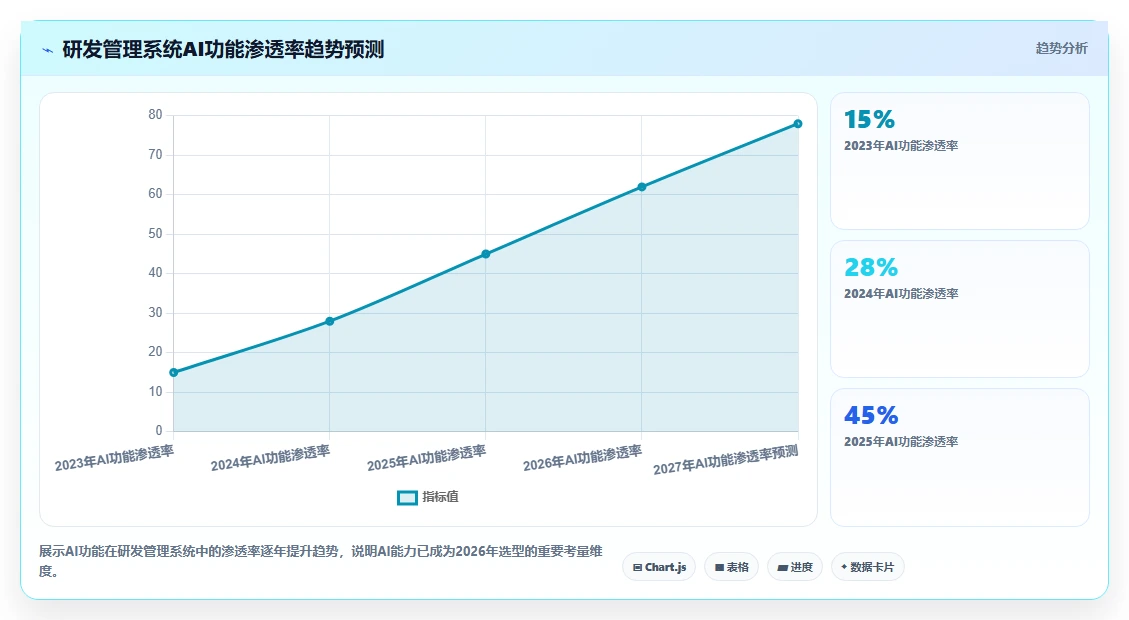Click the 趋势分析 label in header
The height and width of the screenshot is (620, 1129).
[1061, 48]
